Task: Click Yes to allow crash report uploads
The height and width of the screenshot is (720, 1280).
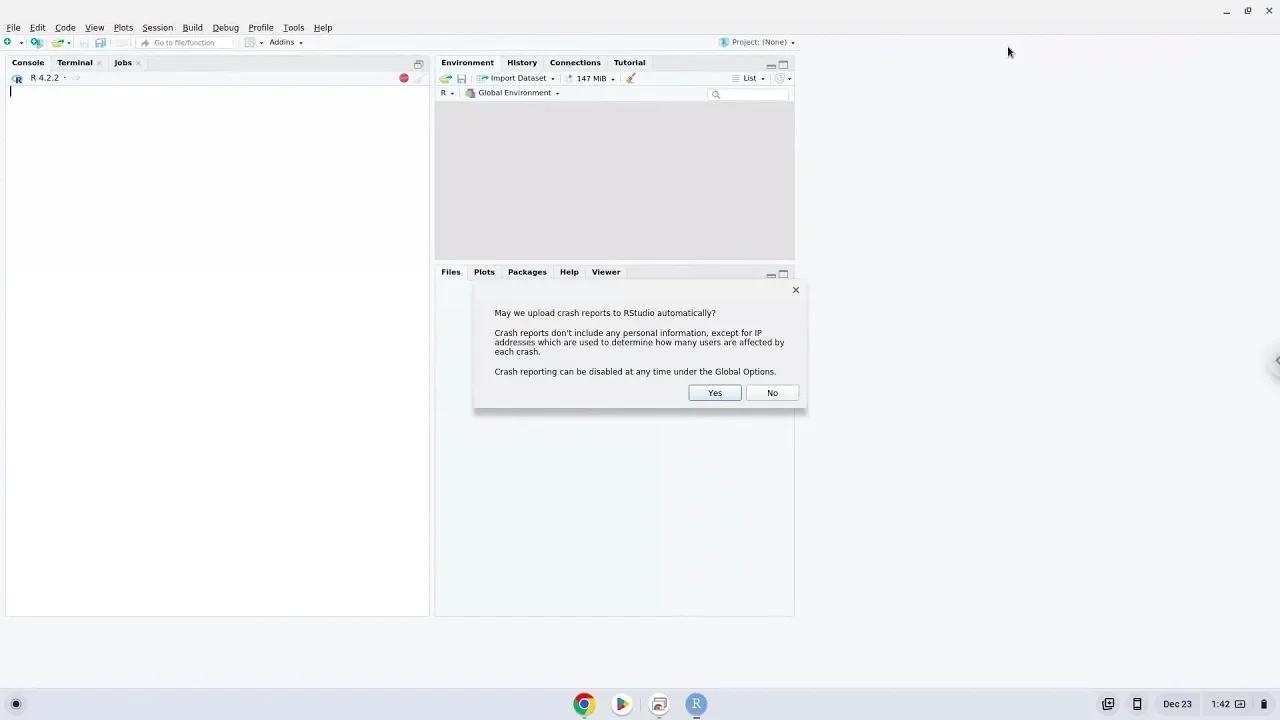Action: click(x=714, y=392)
